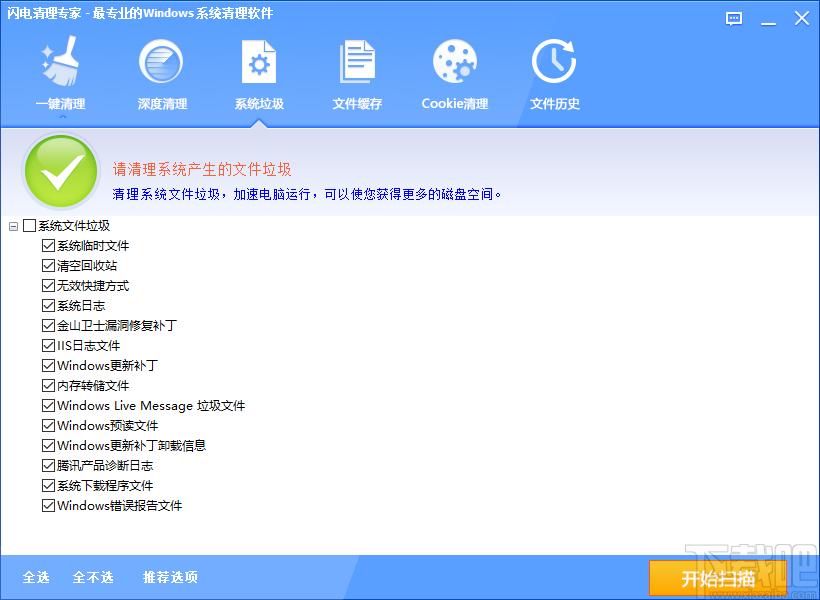Select the Windows错误报告文件 row text
This screenshot has width=820, height=600.
(120, 505)
